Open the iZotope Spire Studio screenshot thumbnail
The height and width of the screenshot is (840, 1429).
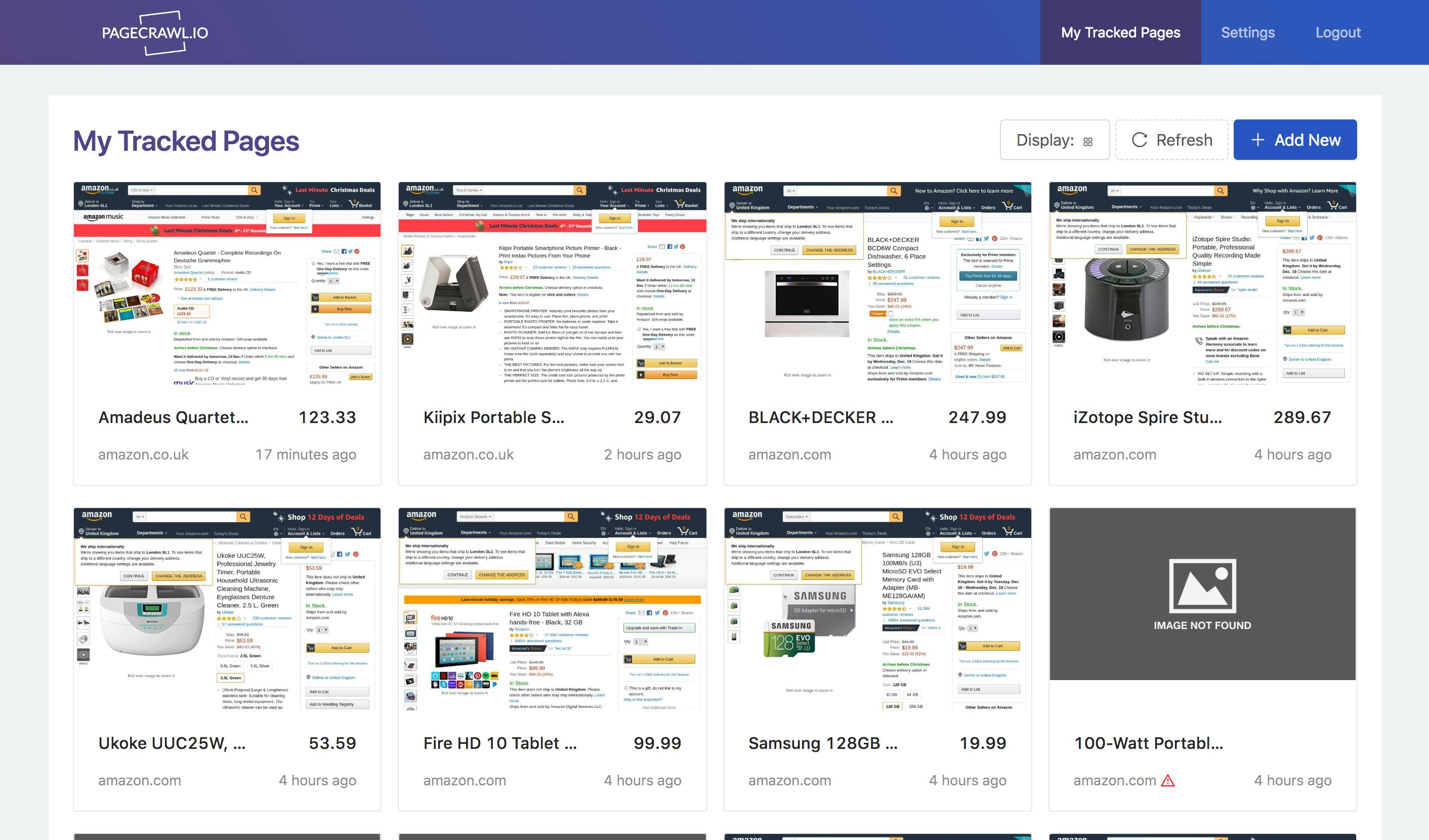pyautogui.click(x=1202, y=283)
